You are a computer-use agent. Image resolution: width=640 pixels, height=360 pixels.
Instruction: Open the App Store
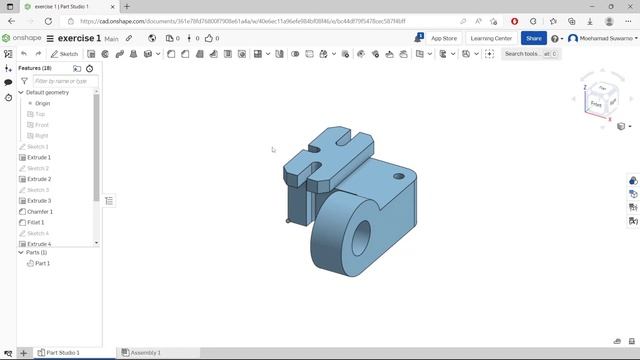click(444, 38)
